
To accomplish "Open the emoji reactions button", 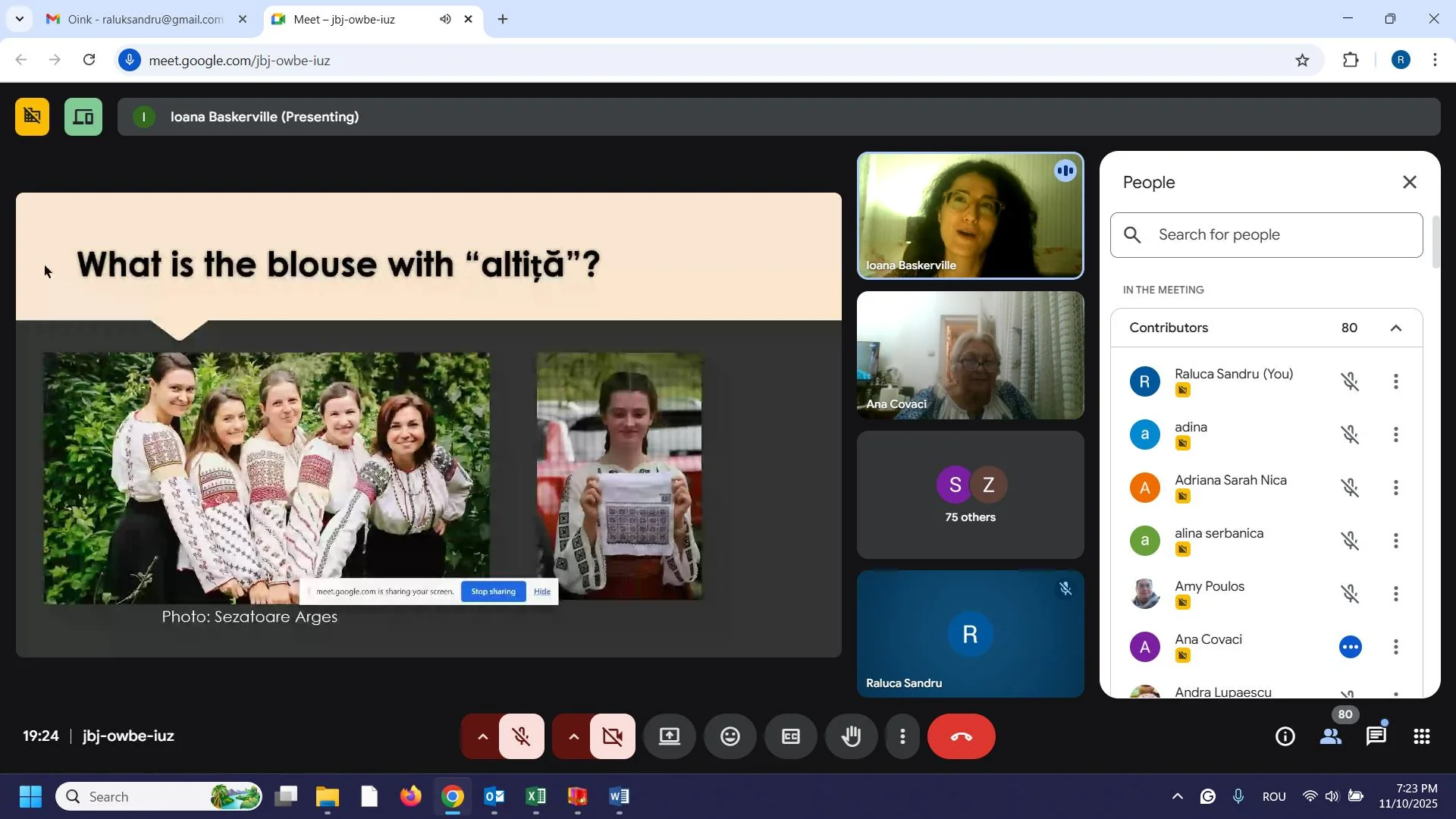I will [730, 737].
